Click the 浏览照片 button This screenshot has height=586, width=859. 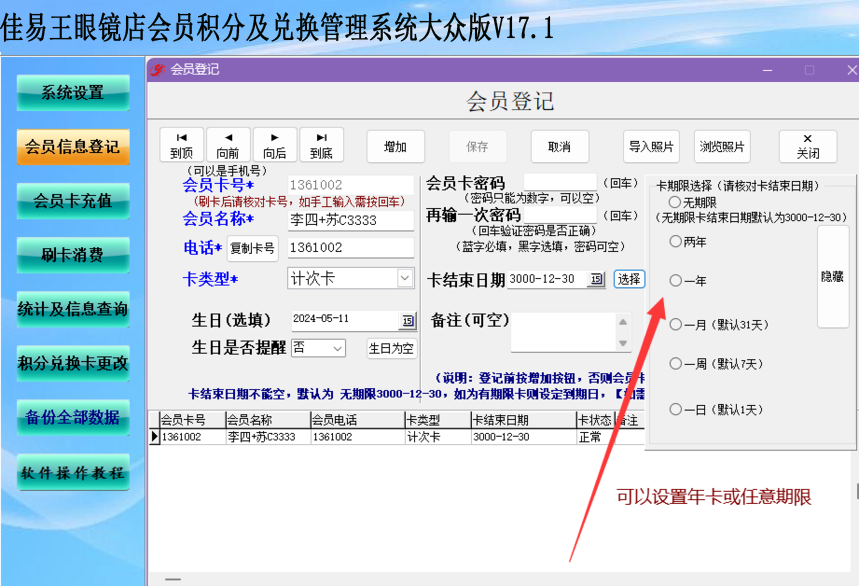pyautogui.click(x=722, y=146)
